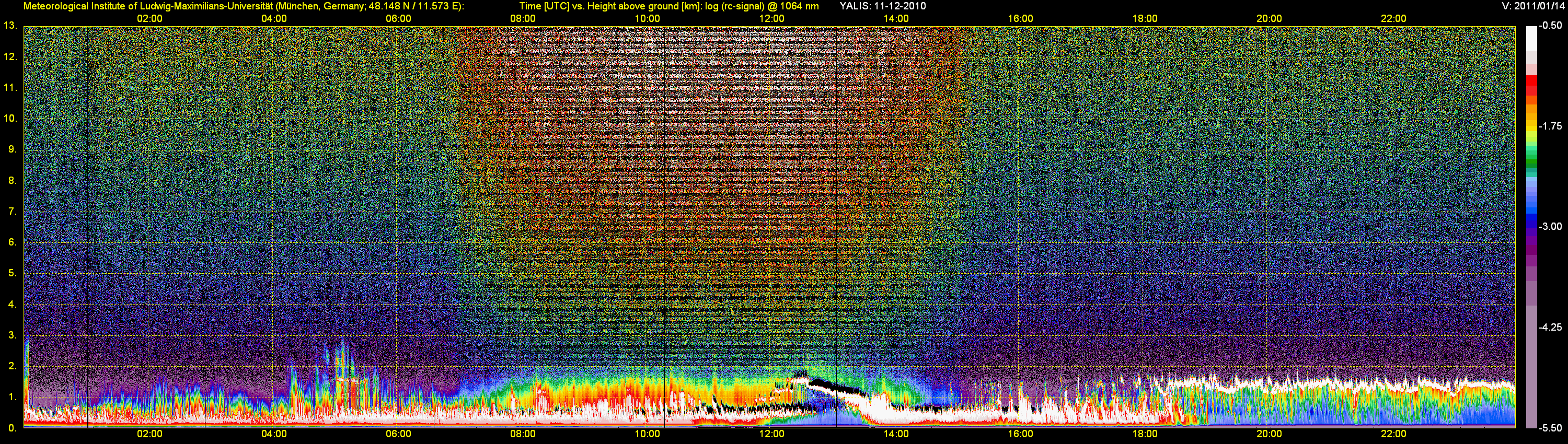Click the -0.50 color scale value
This screenshot has height=444, width=1568.
click(1550, 26)
